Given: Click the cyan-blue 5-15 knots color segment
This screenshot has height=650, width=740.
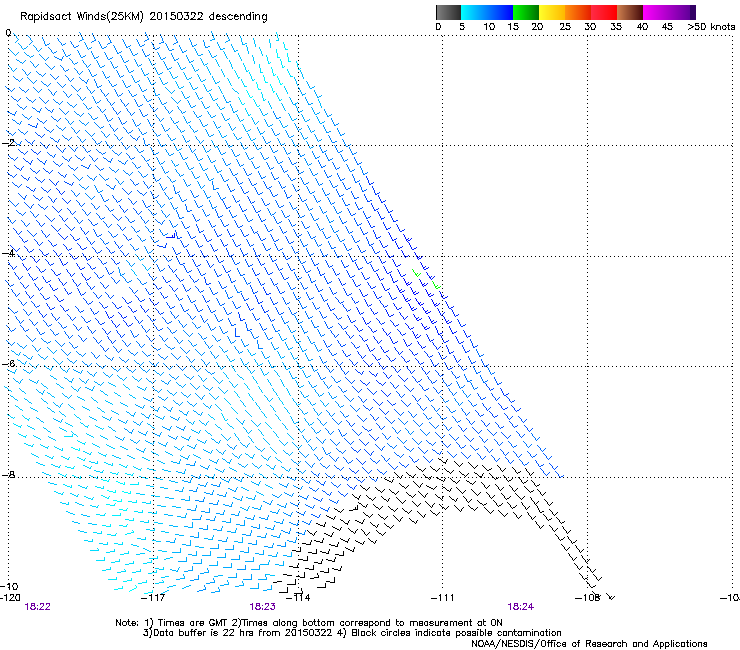Looking at the screenshot, I should 487,12.
